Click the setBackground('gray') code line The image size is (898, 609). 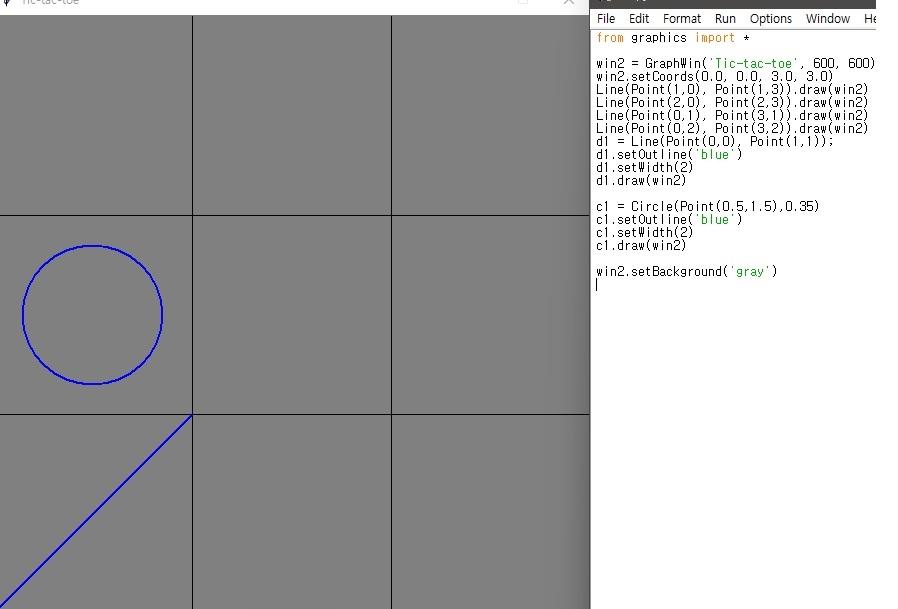(687, 271)
